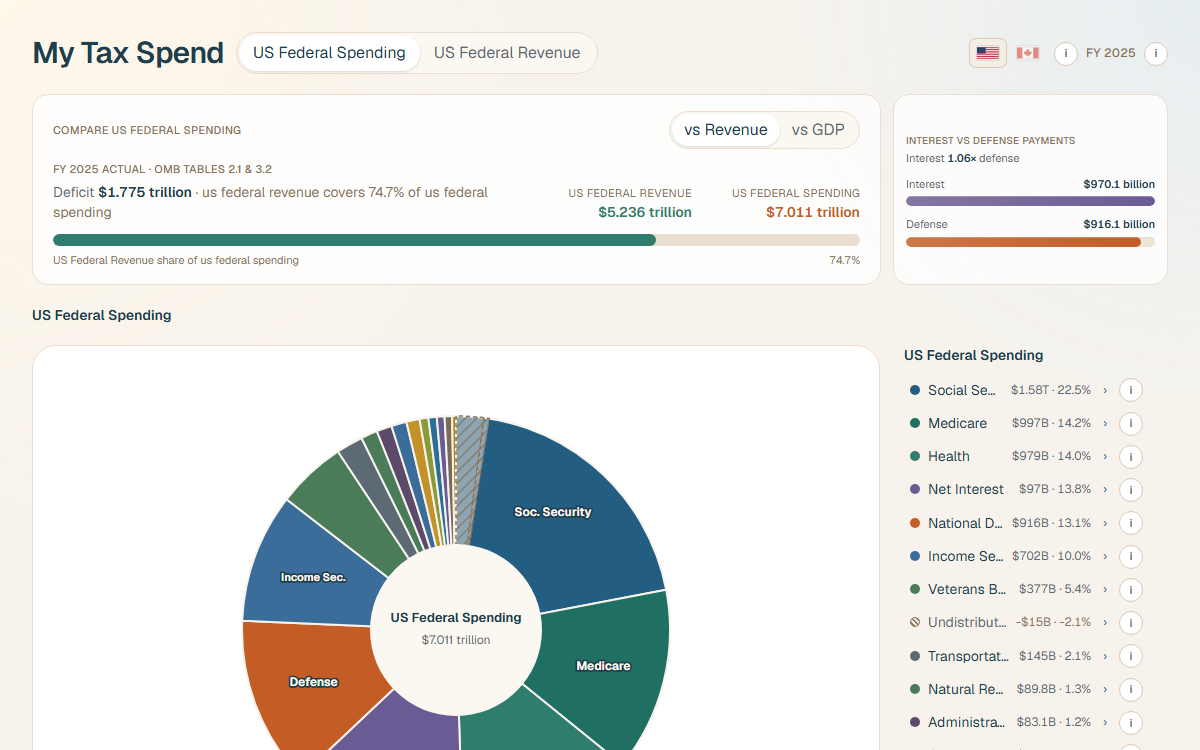Expand Health row chevron
Viewport: 1200px width, 750px height.
pos(1105,456)
